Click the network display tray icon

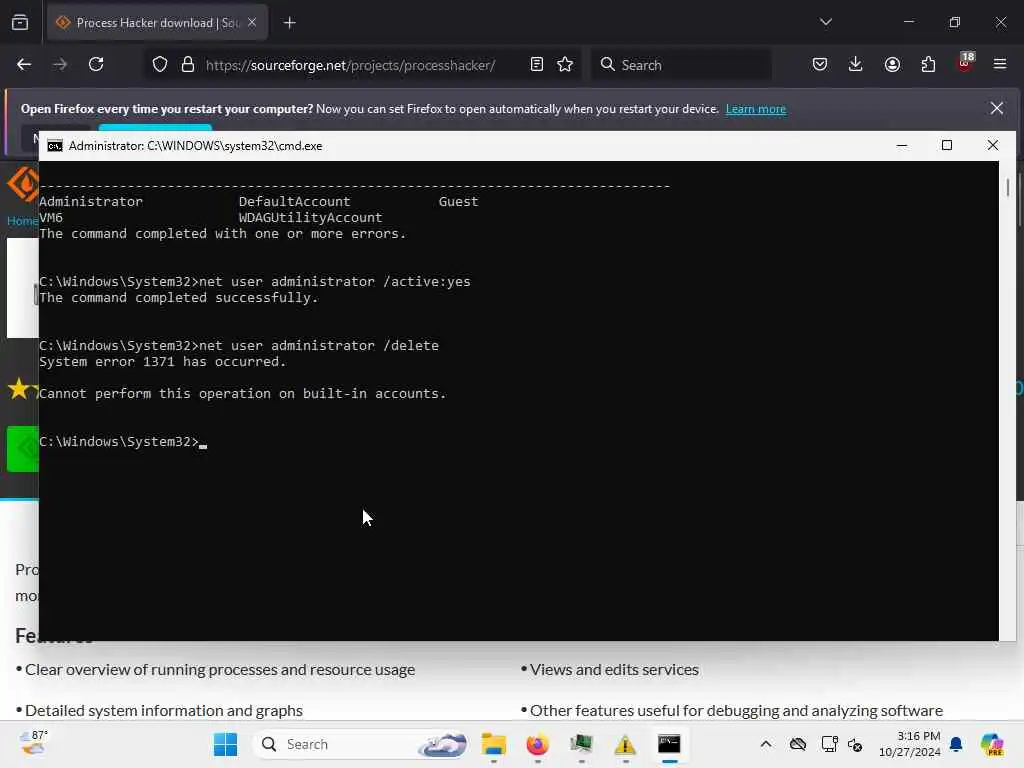tap(829, 744)
